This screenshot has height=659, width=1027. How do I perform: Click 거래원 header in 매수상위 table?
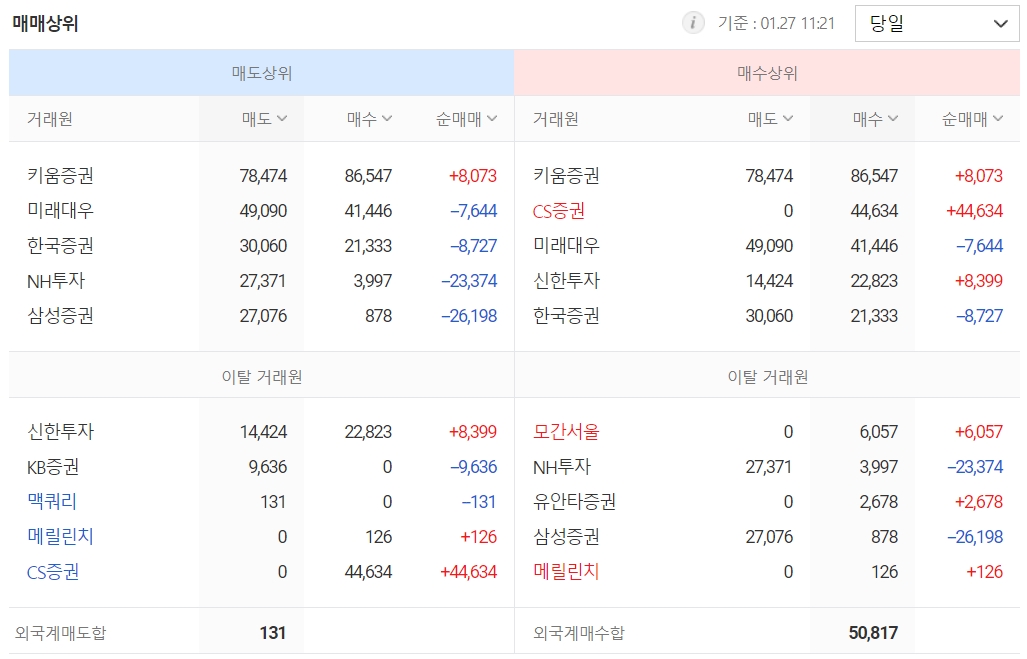point(555,119)
